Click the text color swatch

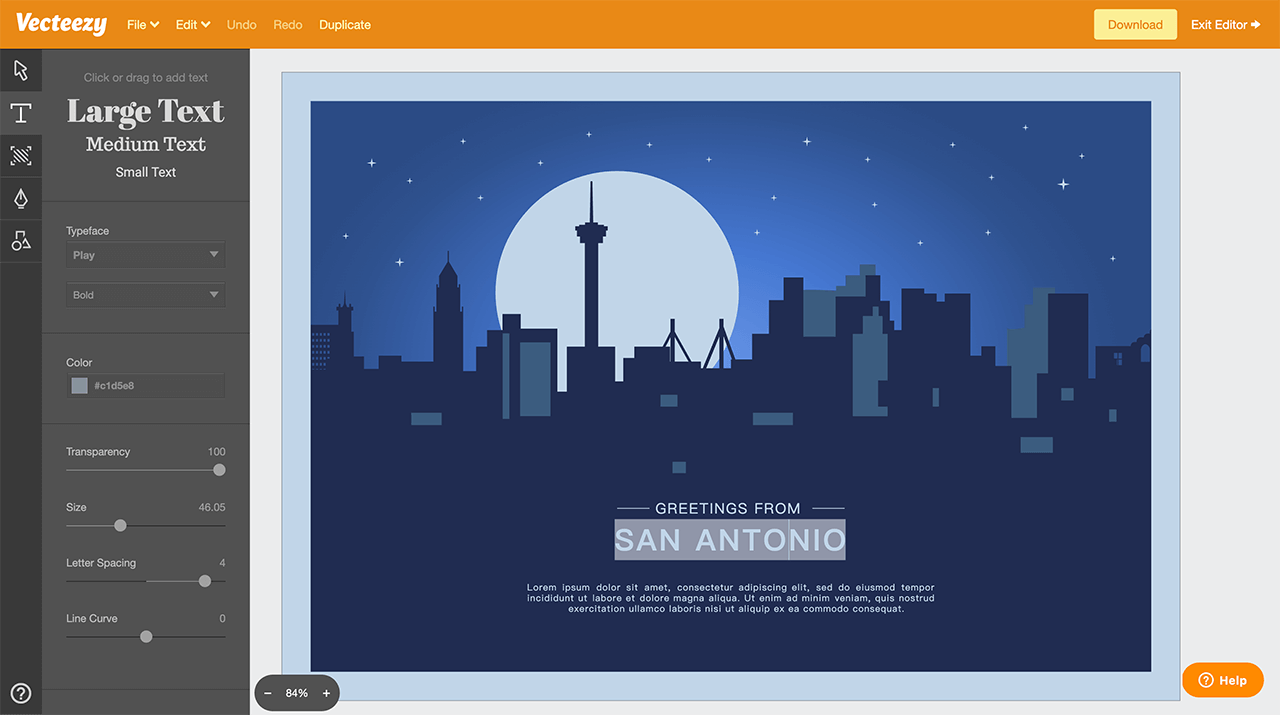coord(80,386)
